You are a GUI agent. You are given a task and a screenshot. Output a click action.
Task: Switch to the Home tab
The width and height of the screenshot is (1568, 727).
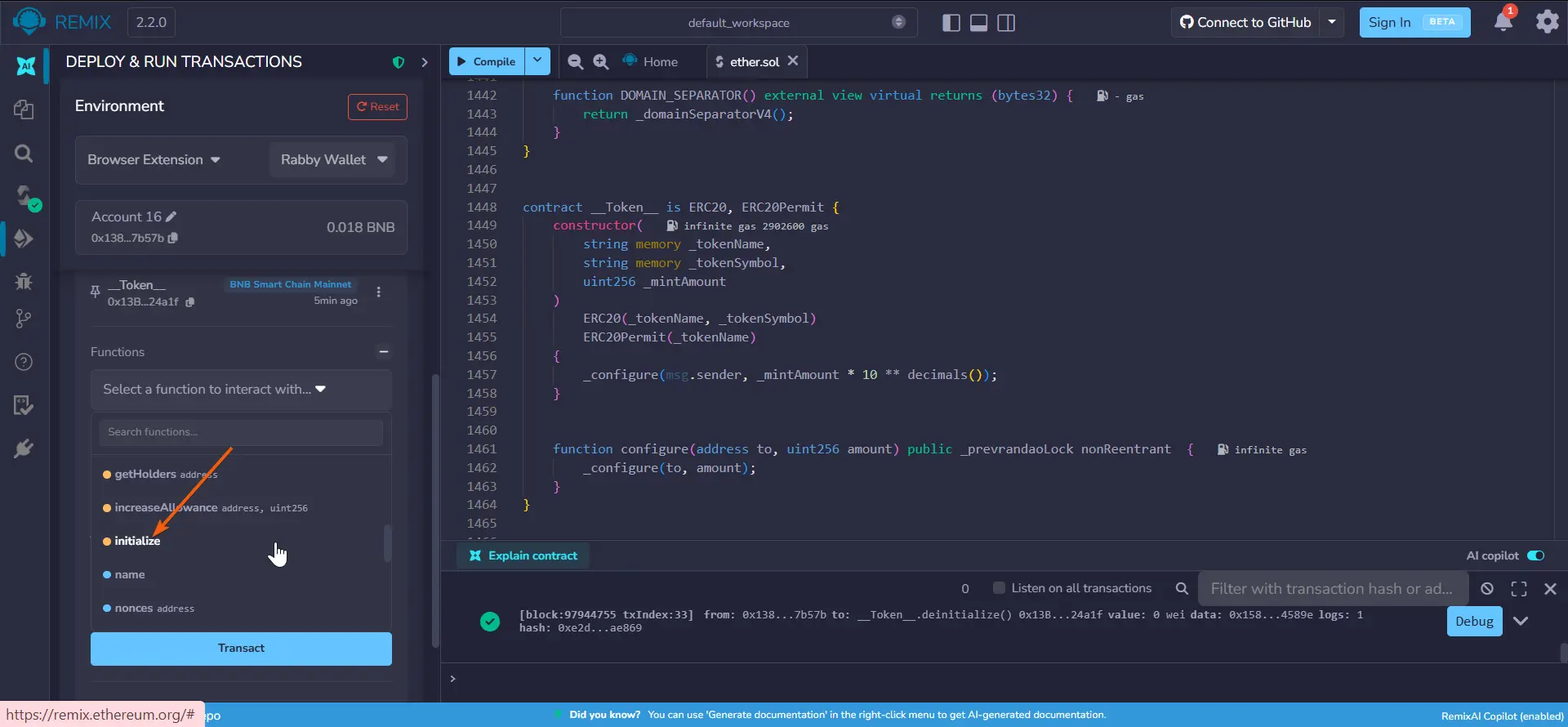[x=650, y=62]
